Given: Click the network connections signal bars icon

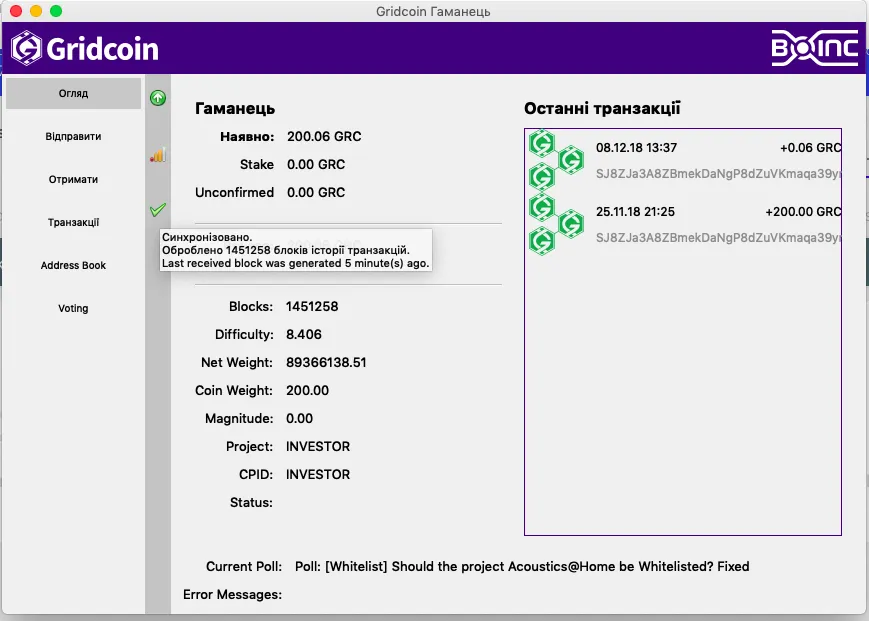Looking at the screenshot, I should [158, 155].
